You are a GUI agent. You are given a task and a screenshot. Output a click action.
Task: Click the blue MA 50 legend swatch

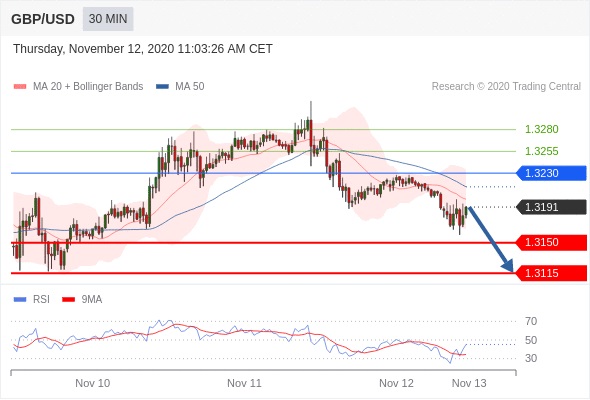point(162,87)
